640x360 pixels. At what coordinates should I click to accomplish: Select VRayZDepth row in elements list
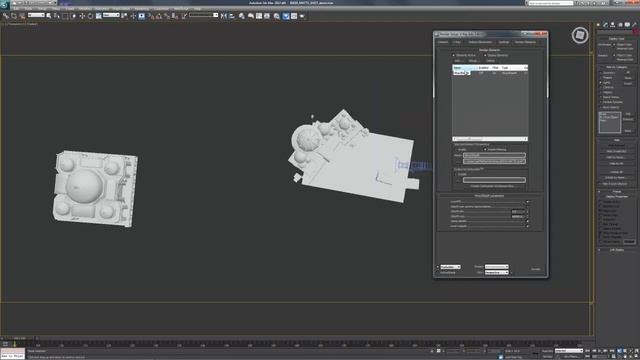click(490, 73)
